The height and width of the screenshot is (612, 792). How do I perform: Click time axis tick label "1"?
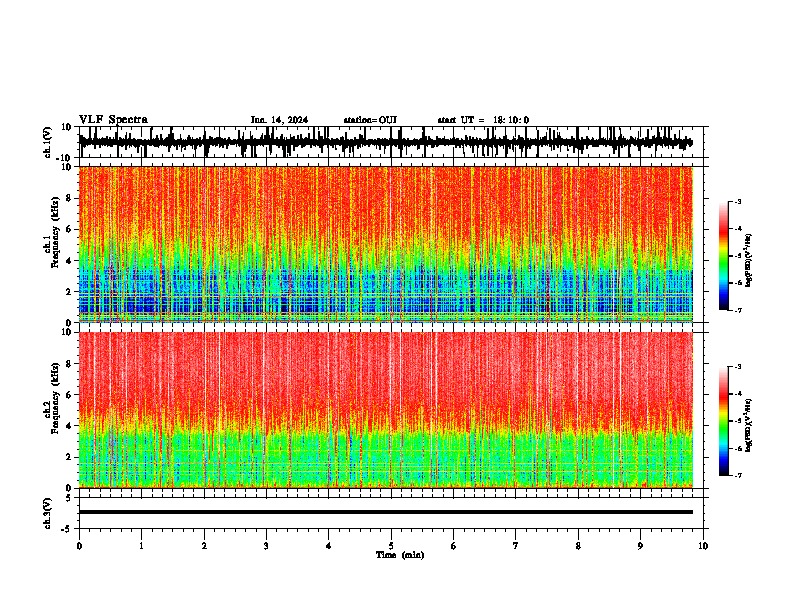coord(141,546)
